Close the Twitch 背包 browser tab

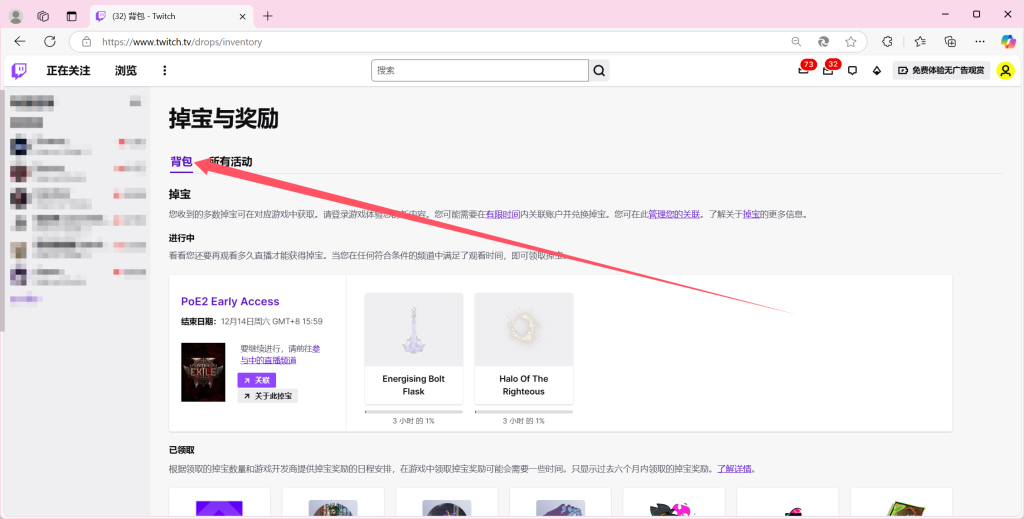point(242,16)
